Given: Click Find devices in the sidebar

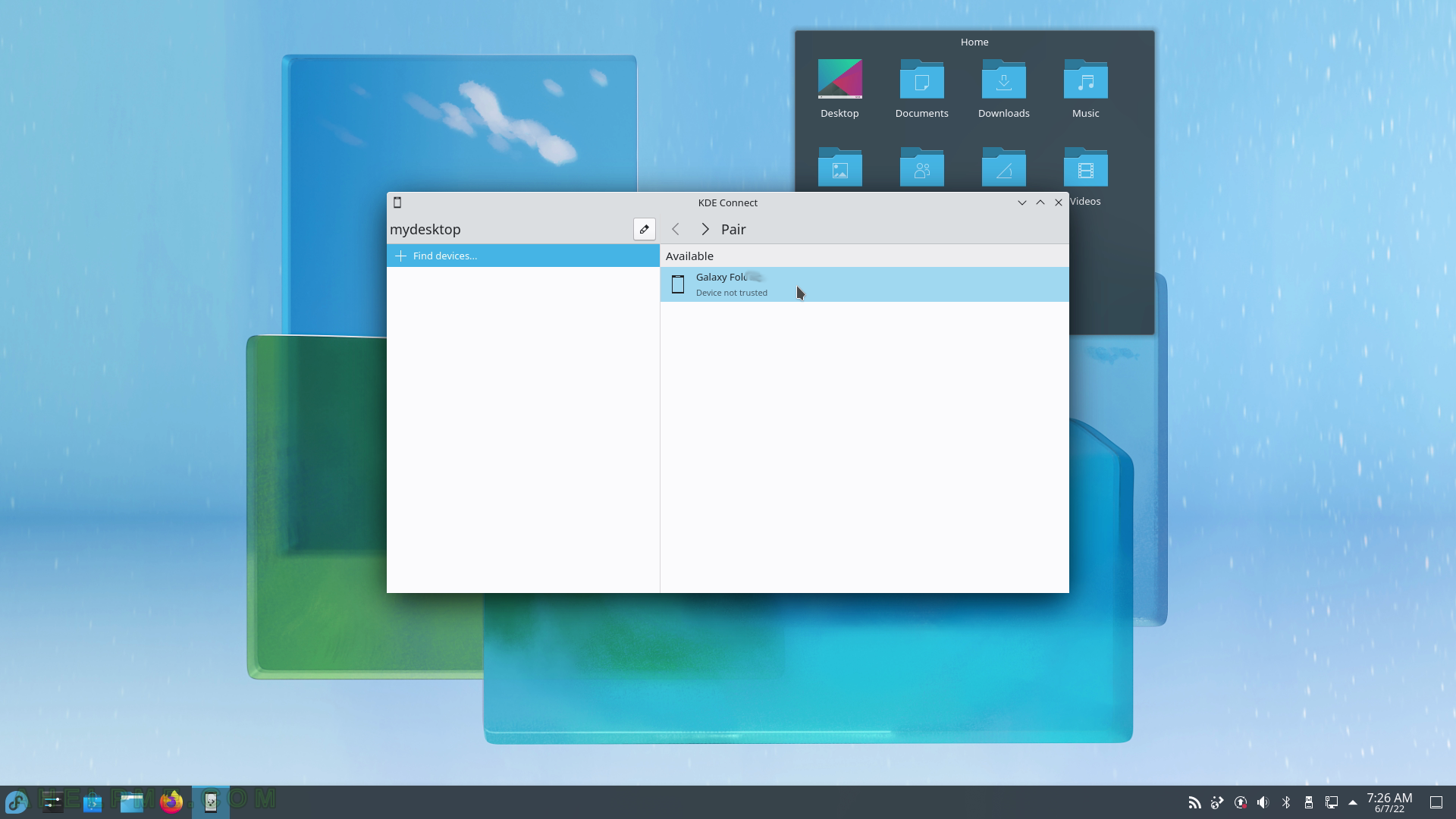Looking at the screenshot, I should pyautogui.click(x=523, y=256).
